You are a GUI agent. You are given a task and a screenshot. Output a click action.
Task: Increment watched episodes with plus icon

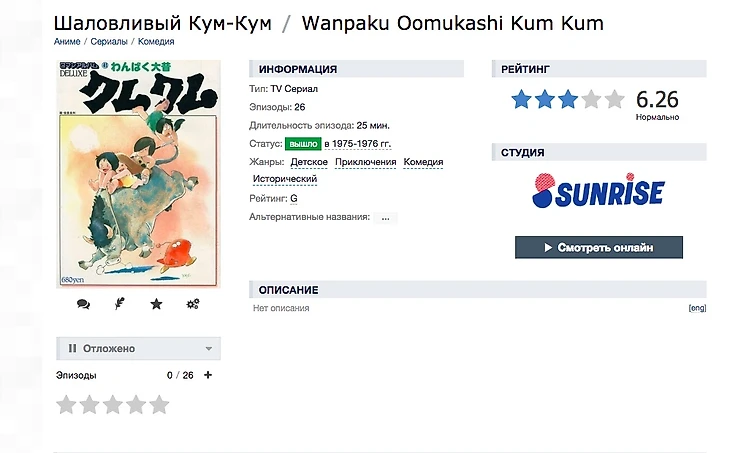pyautogui.click(x=208, y=375)
